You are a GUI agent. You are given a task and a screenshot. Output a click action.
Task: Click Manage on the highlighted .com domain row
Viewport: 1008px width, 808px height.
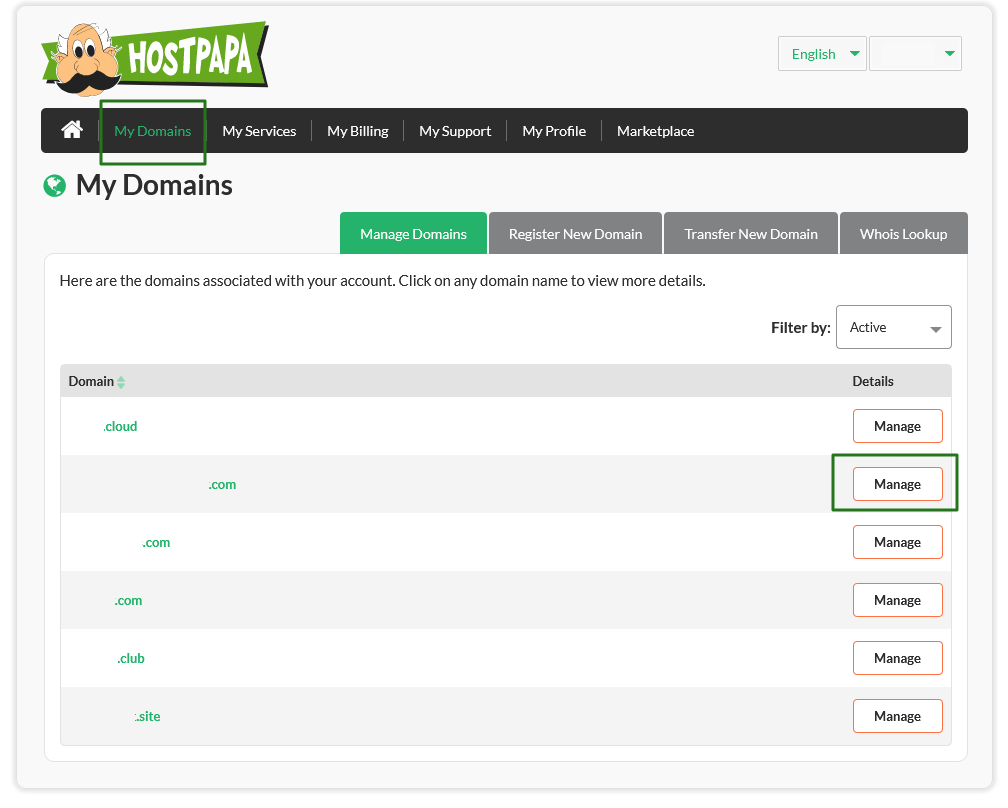[897, 484]
